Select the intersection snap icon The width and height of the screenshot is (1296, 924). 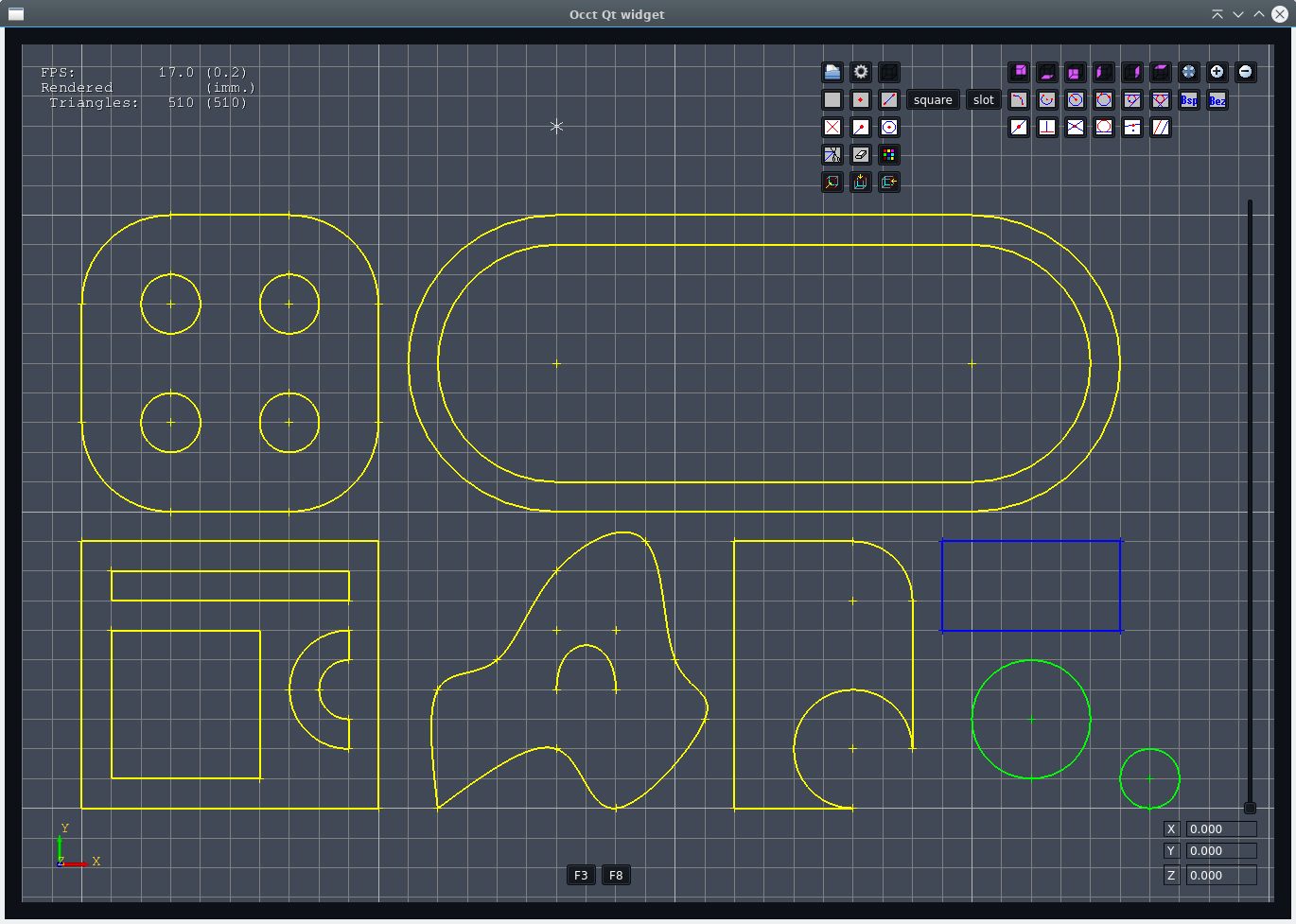click(x=1076, y=127)
